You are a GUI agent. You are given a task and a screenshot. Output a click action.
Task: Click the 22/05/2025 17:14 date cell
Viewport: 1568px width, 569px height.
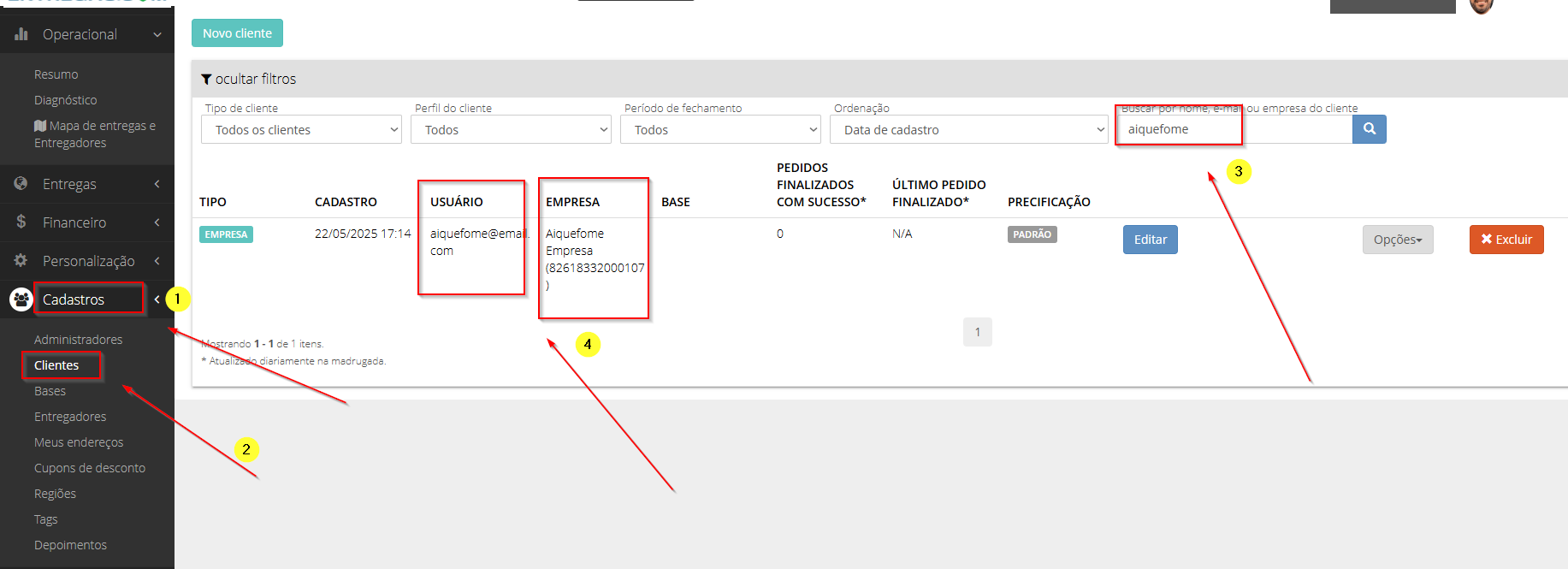point(363,234)
